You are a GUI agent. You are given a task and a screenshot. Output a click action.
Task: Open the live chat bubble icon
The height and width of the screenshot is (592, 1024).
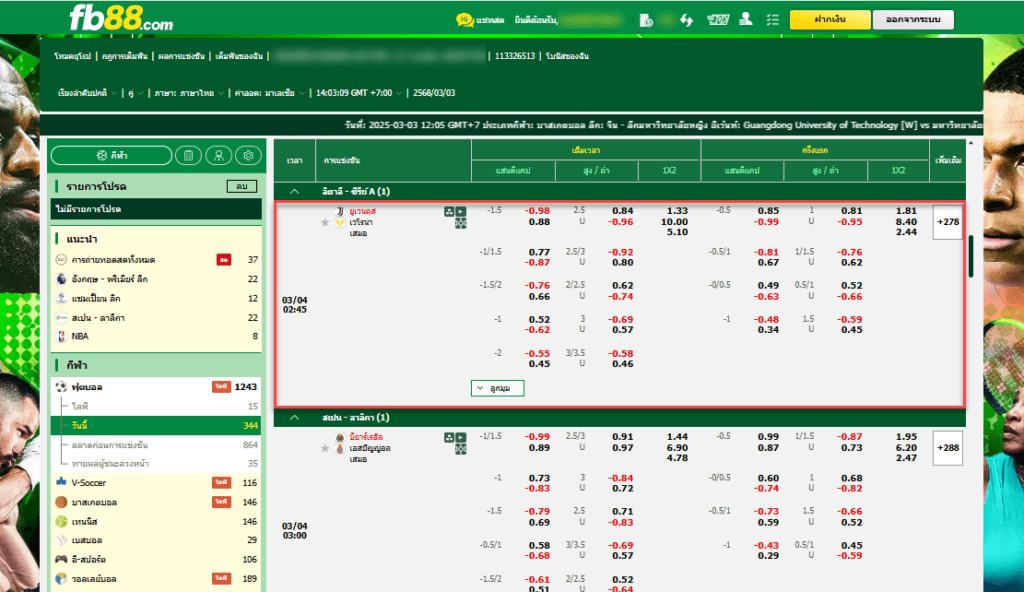pyautogui.click(x=464, y=20)
